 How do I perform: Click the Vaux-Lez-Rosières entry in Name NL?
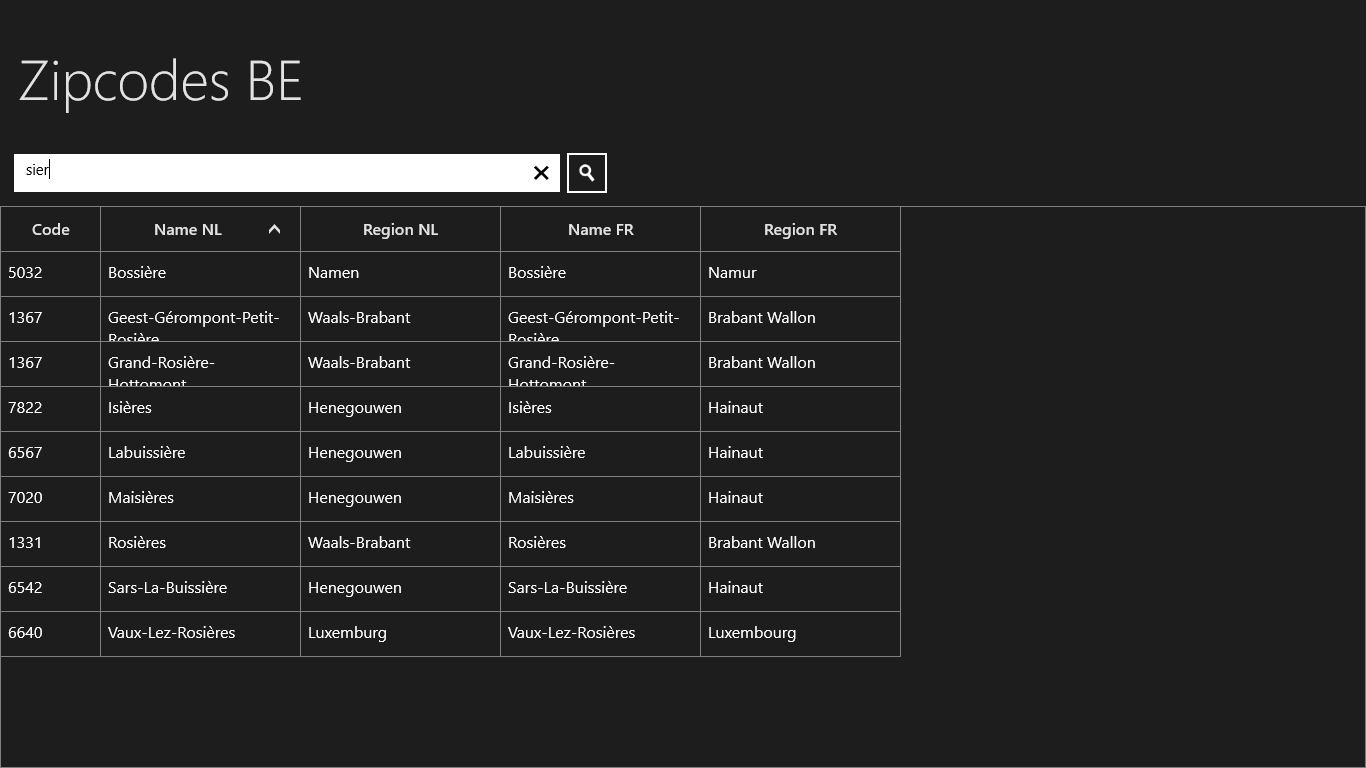point(171,633)
